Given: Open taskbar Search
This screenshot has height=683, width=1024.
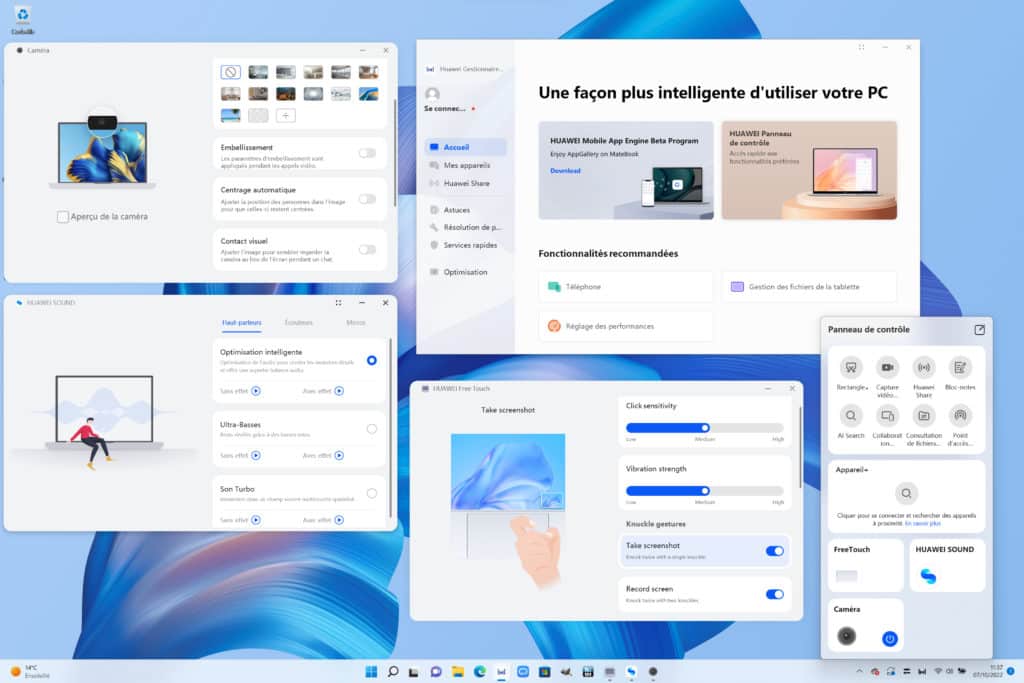Looking at the screenshot, I should [392, 671].
